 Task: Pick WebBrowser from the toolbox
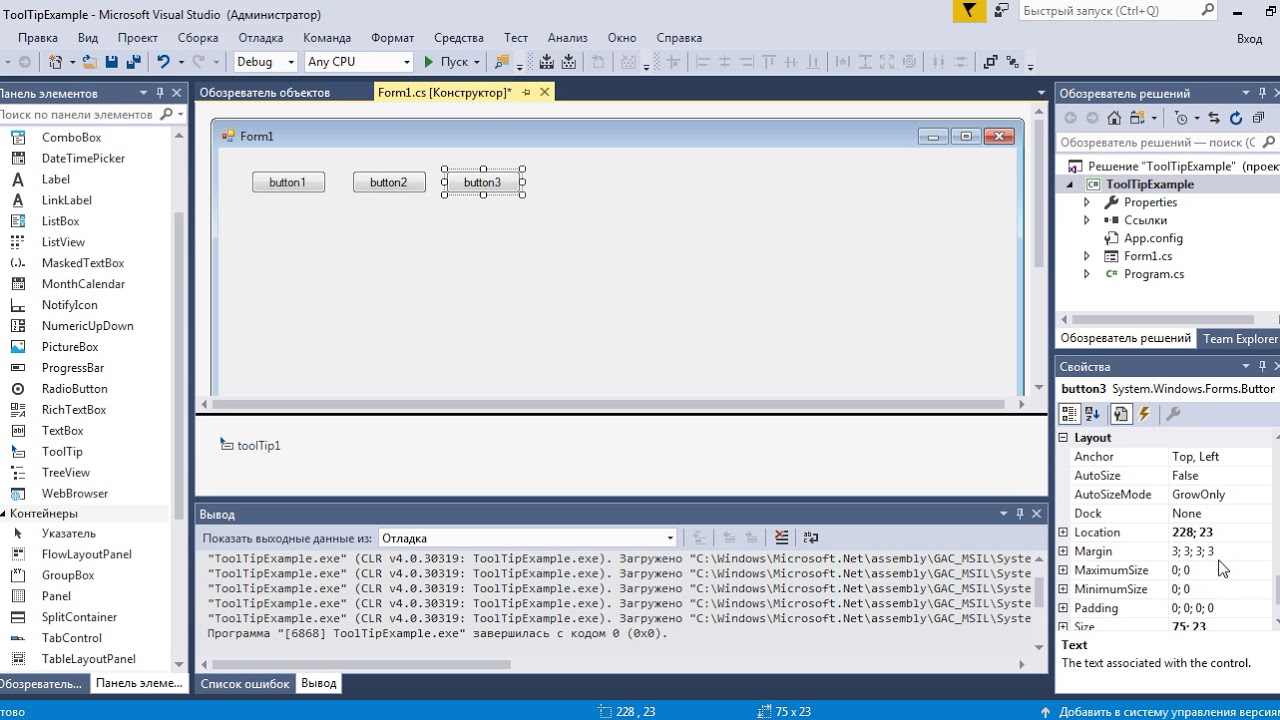(x=74, y=494)
